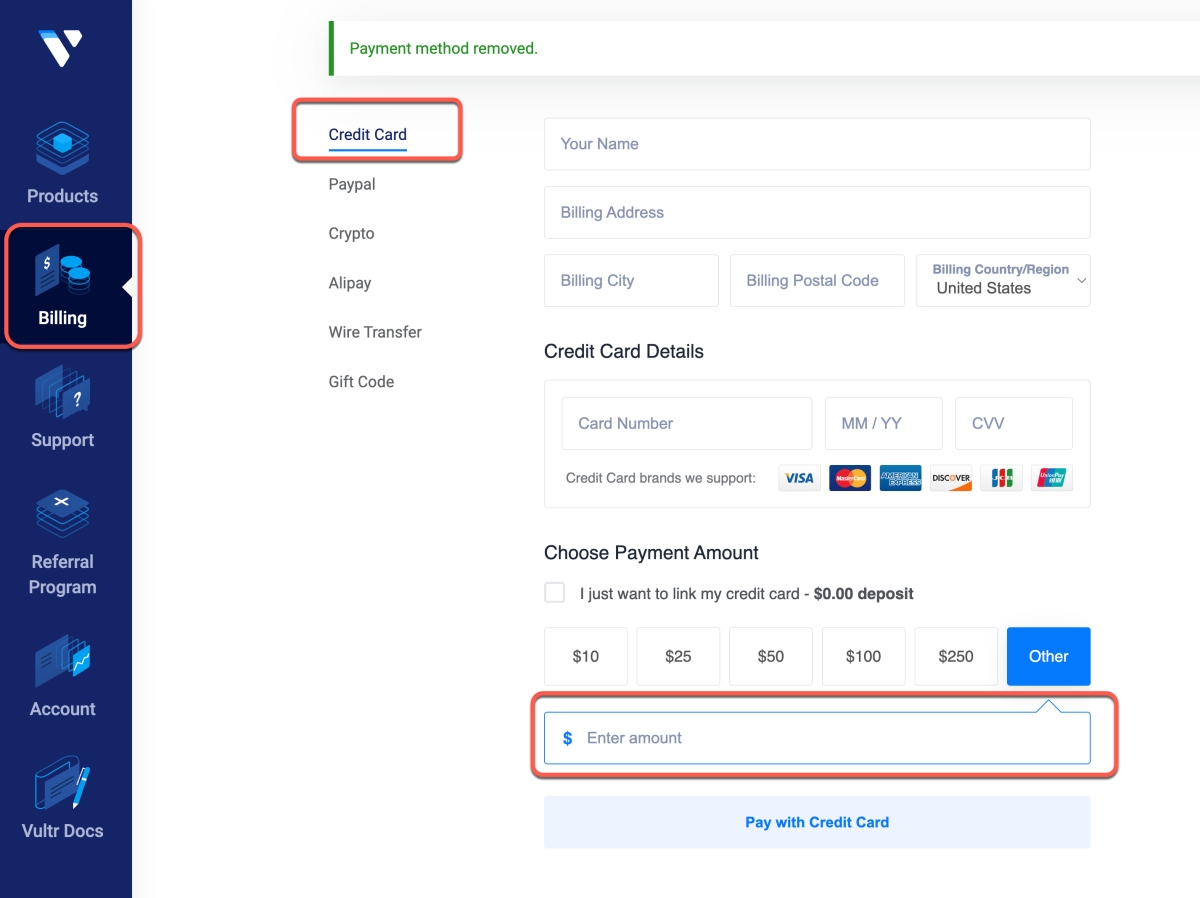Open the Products sidebar icon
Screen dimensions: 1200x898
coord(62,148)
